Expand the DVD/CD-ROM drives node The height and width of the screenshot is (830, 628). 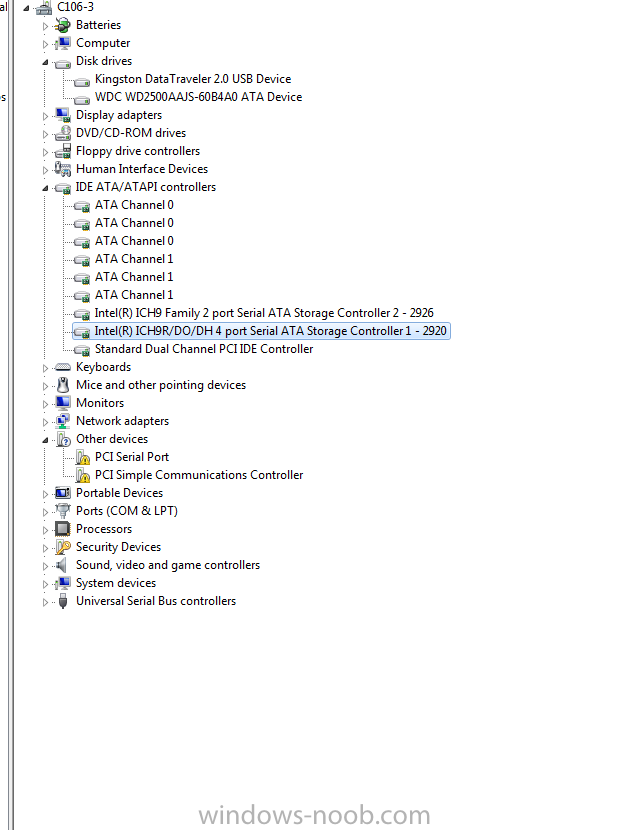click(x=45, y=134)
